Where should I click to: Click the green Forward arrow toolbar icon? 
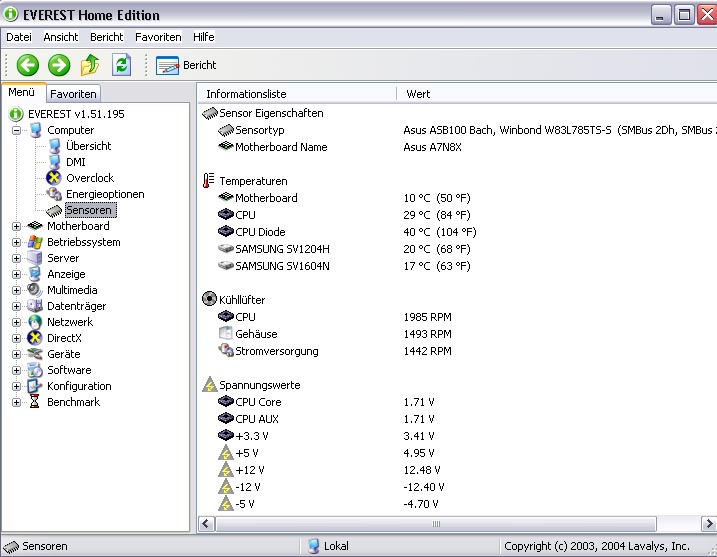(59, 65)
